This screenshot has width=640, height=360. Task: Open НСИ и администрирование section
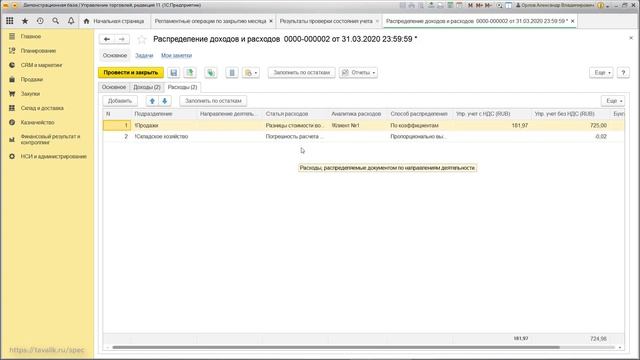(x=53, y=156)
